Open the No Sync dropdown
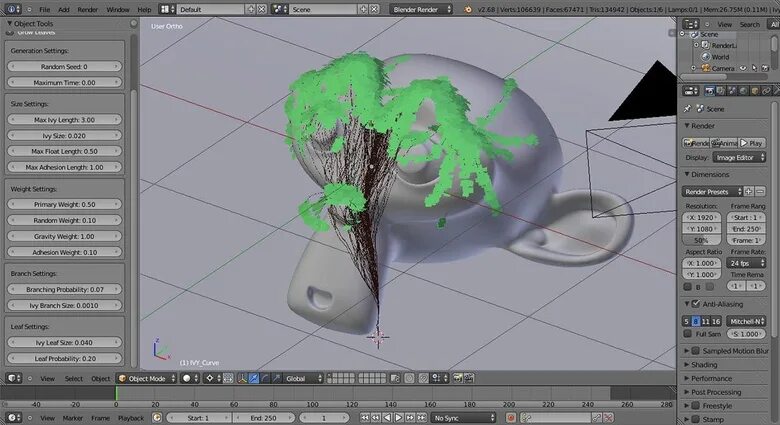Viewport: 780px width, 425px height. coord(464,418)
